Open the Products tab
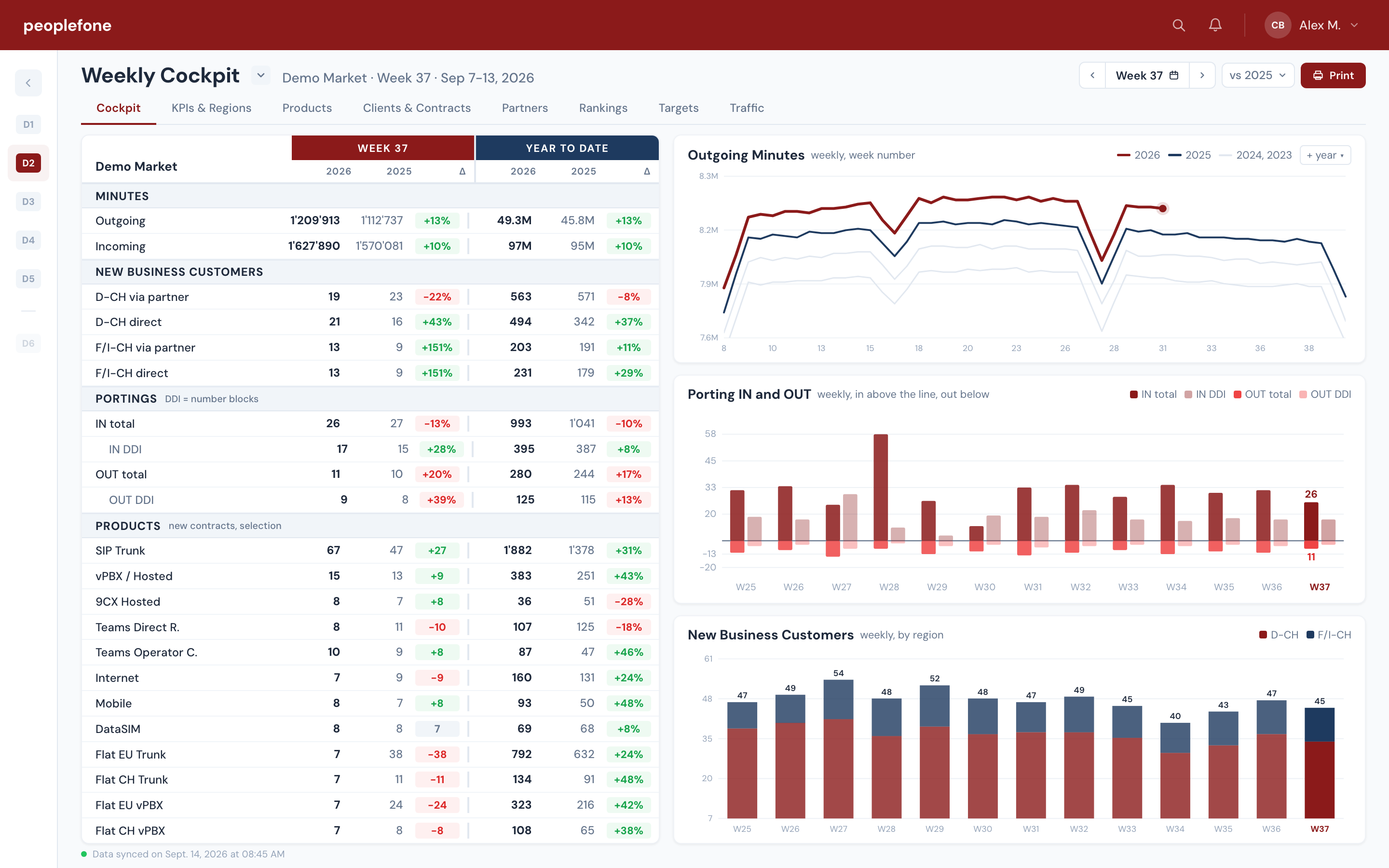1389x868 pixels. tap(307, 108)
